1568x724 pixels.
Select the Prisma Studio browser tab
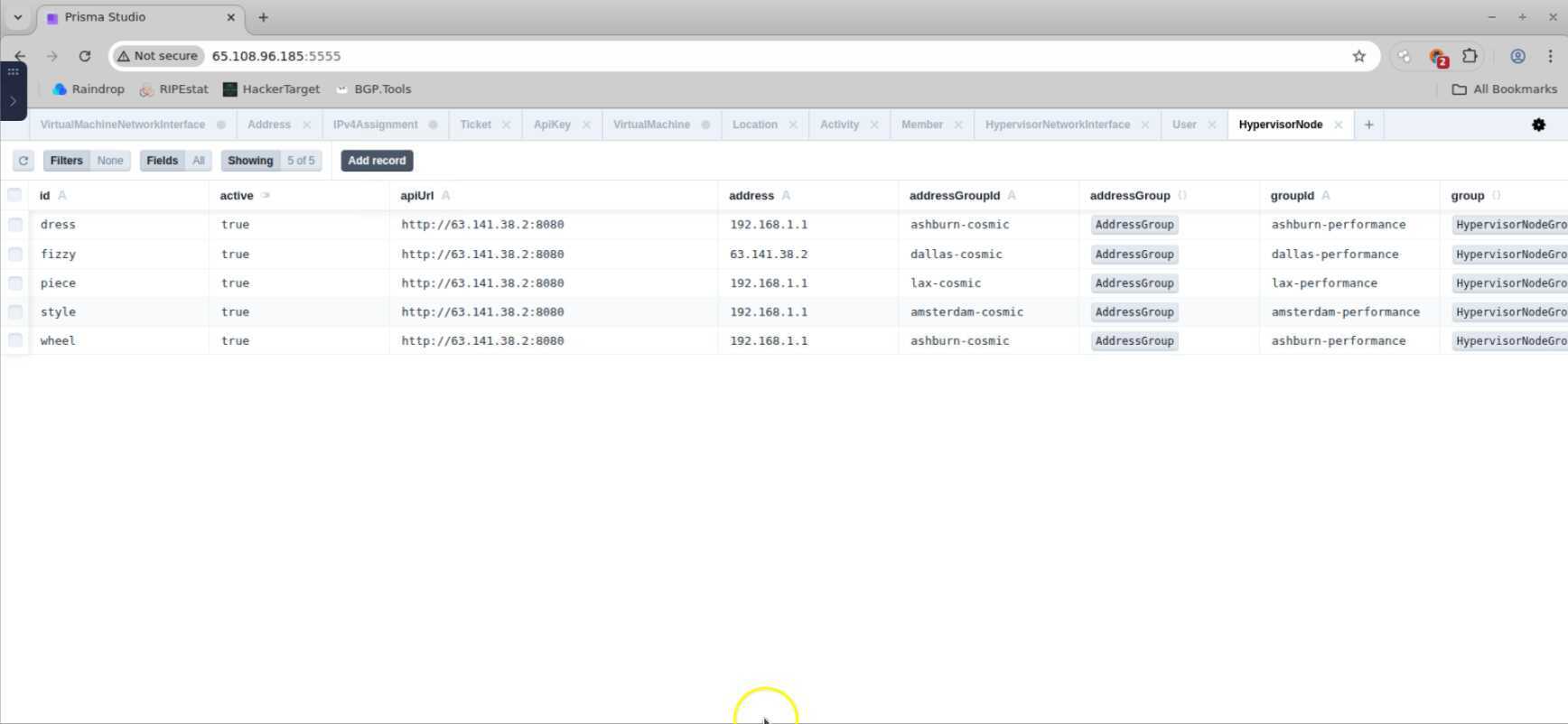141,17
